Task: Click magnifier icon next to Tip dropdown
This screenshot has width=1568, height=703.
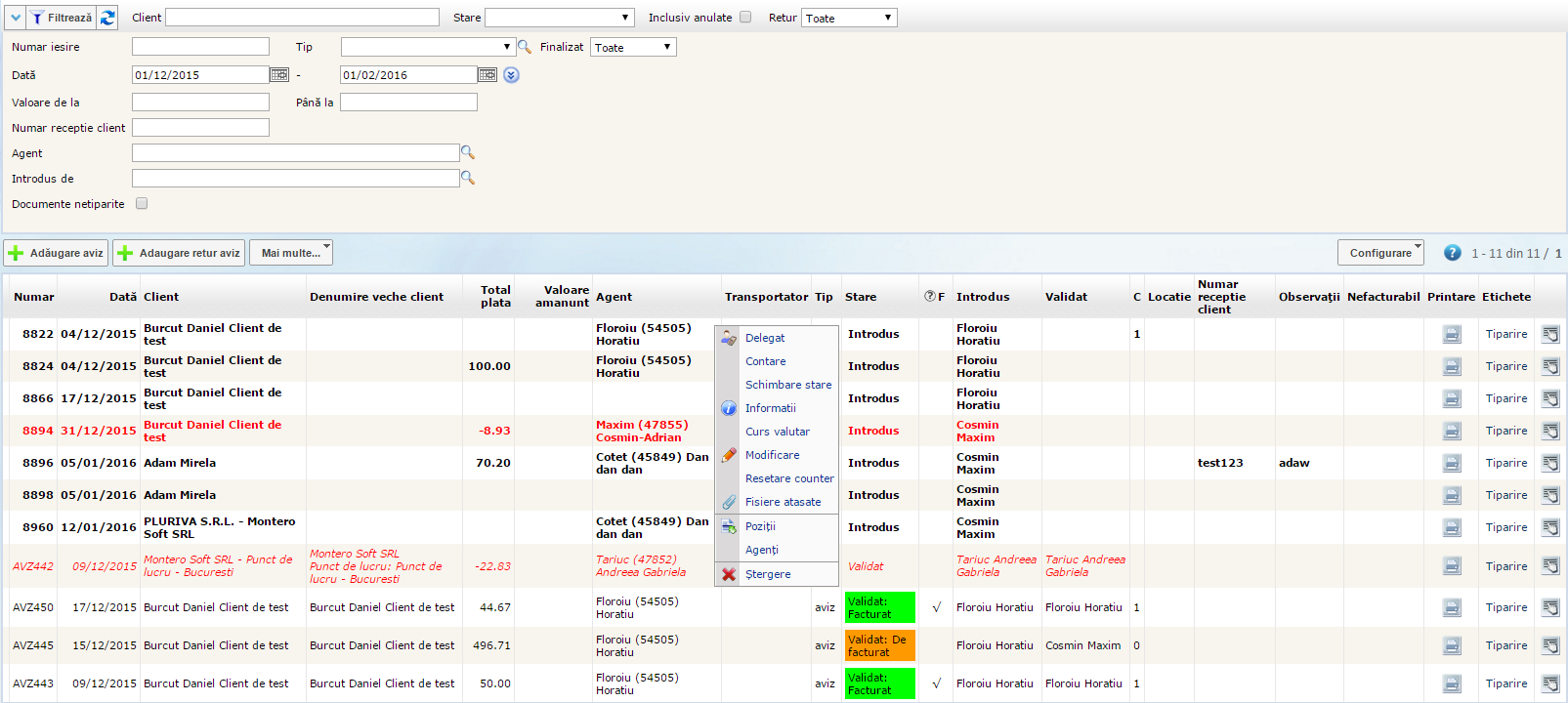Action: 525,47
